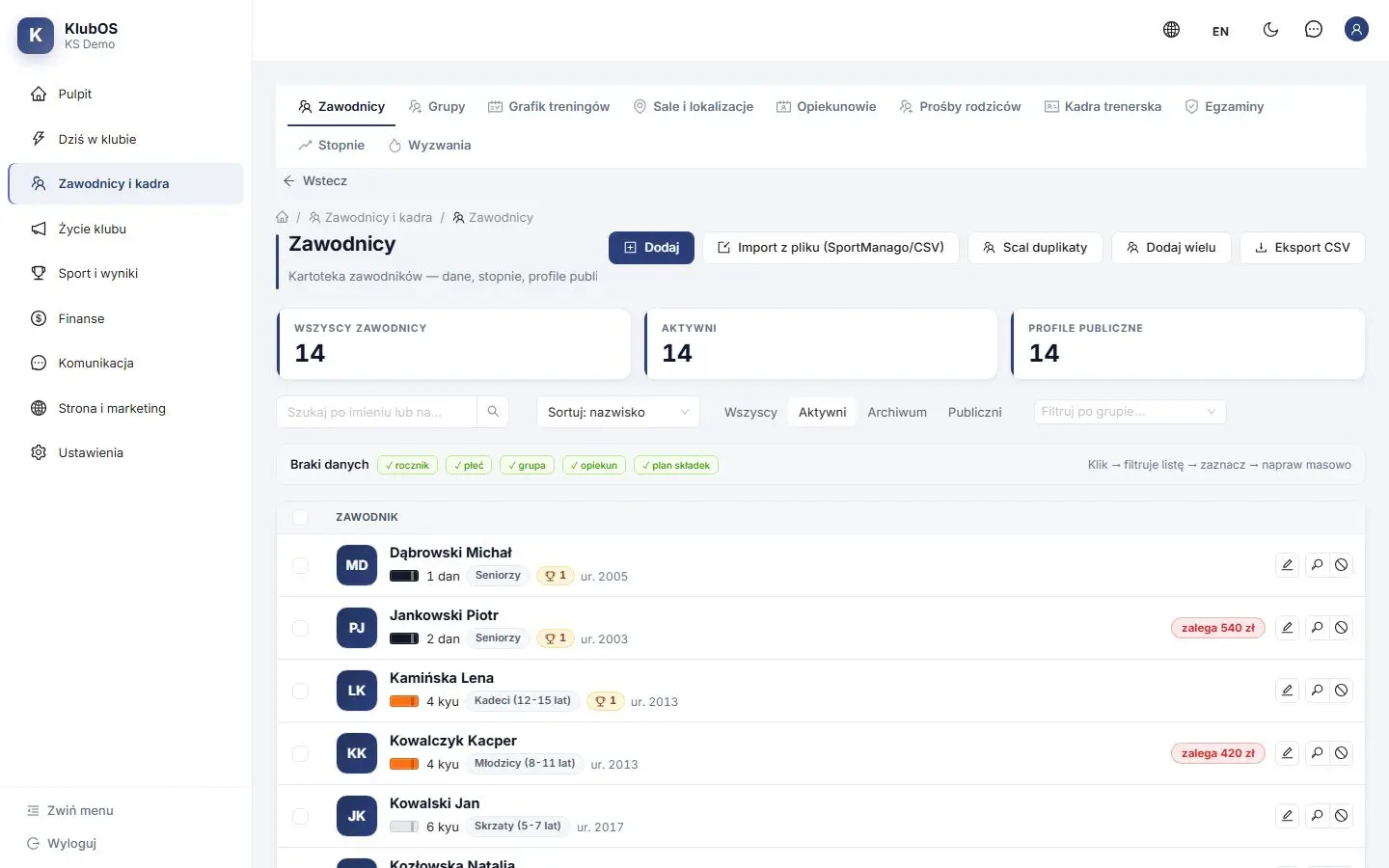The image size is (1389, 868).
Task: Click archive ban icon for Kamińska Lena
Action: (1341, 691)
